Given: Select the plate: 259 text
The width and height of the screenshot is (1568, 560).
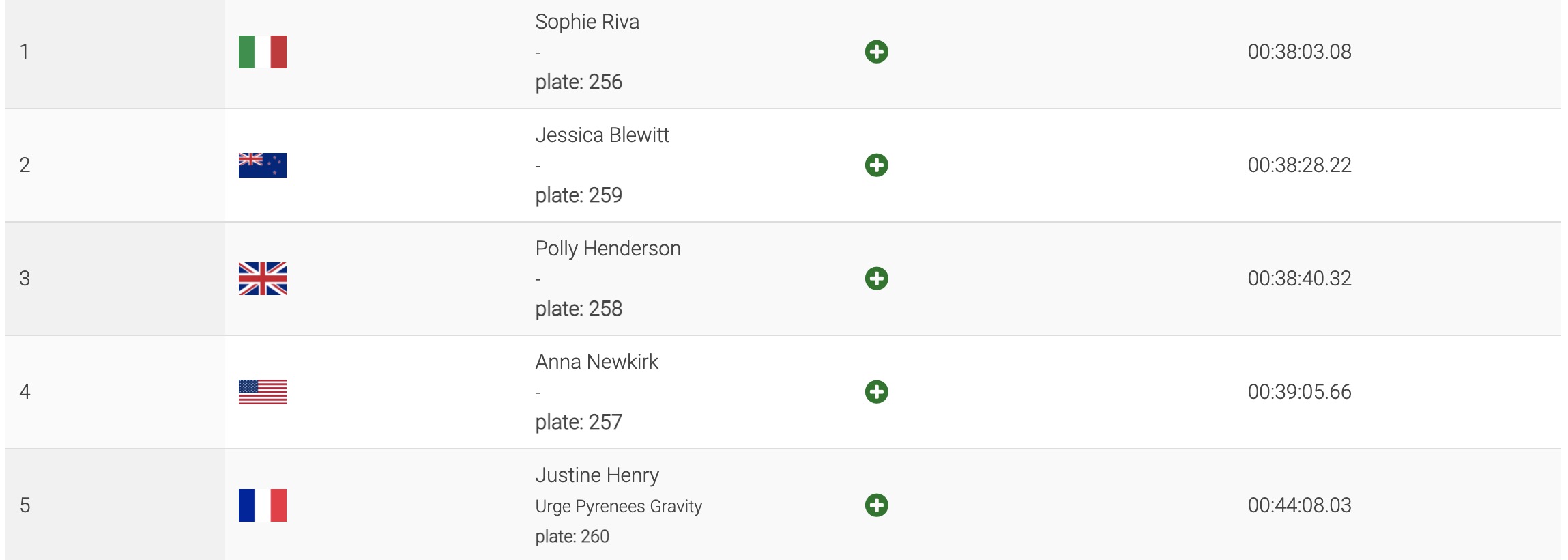Looking at the screenshot, I should pos(579,195).
